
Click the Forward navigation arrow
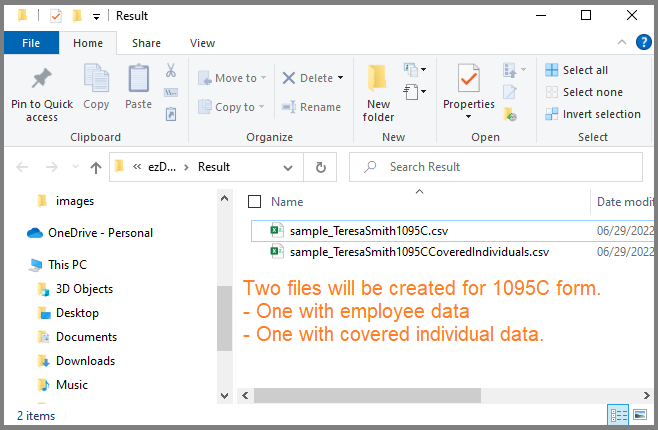tap(52, 167)
